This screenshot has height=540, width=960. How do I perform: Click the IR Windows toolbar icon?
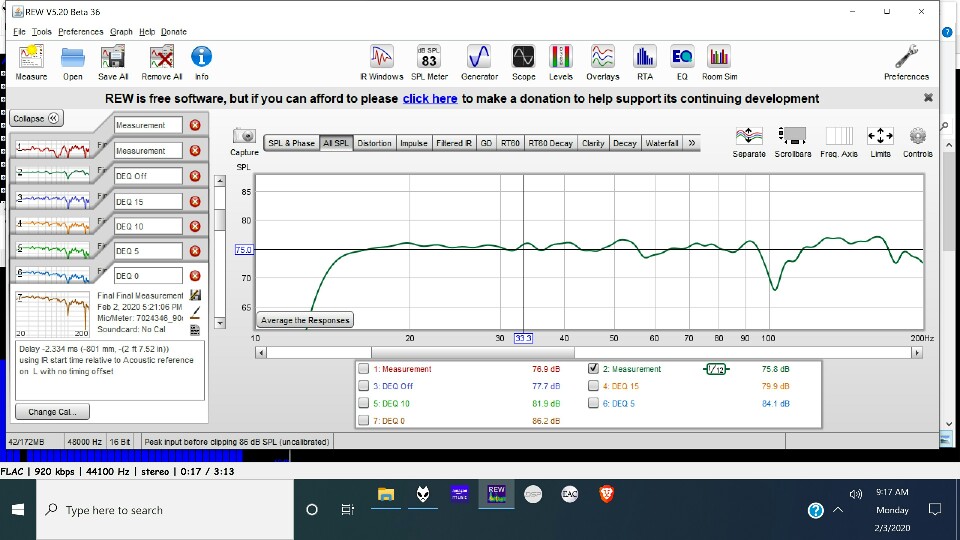381,60
